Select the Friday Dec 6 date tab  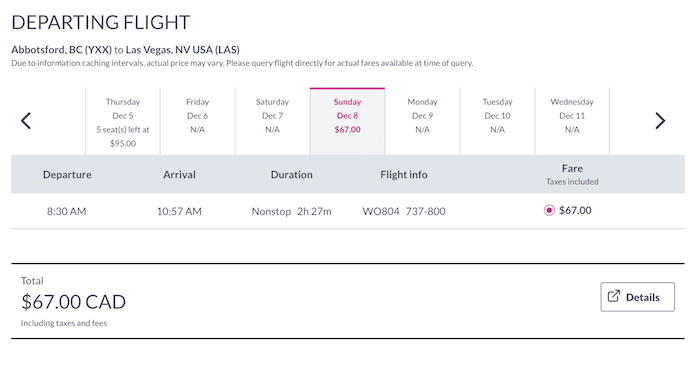point(197,121)
